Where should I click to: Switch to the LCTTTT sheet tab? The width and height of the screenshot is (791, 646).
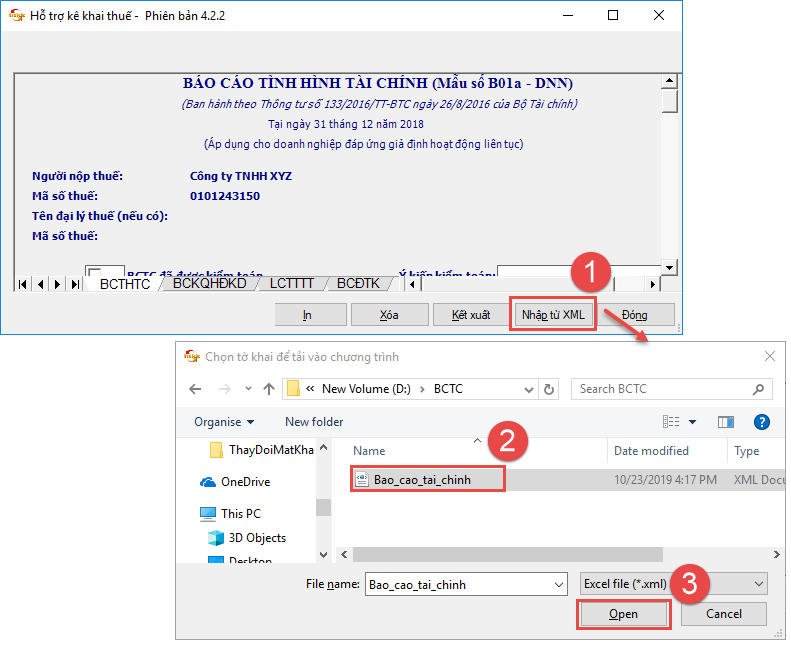tap(293, 284)
